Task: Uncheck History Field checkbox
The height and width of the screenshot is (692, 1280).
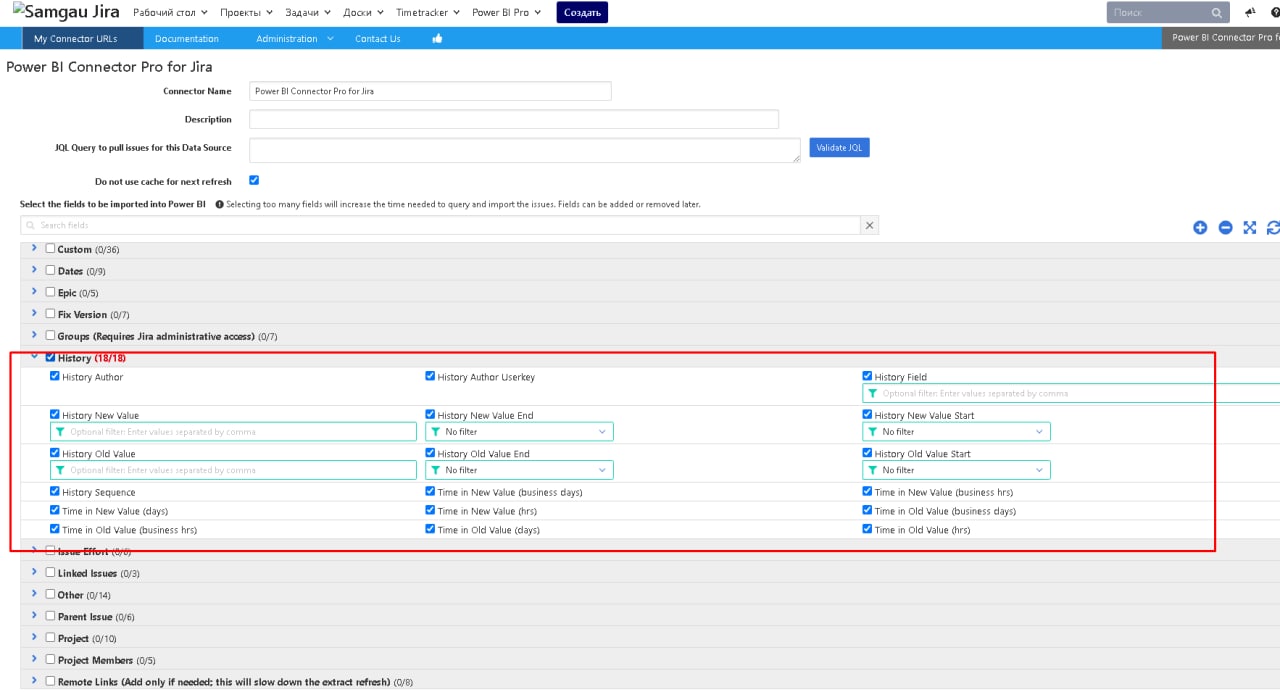Action: point(868,376)
